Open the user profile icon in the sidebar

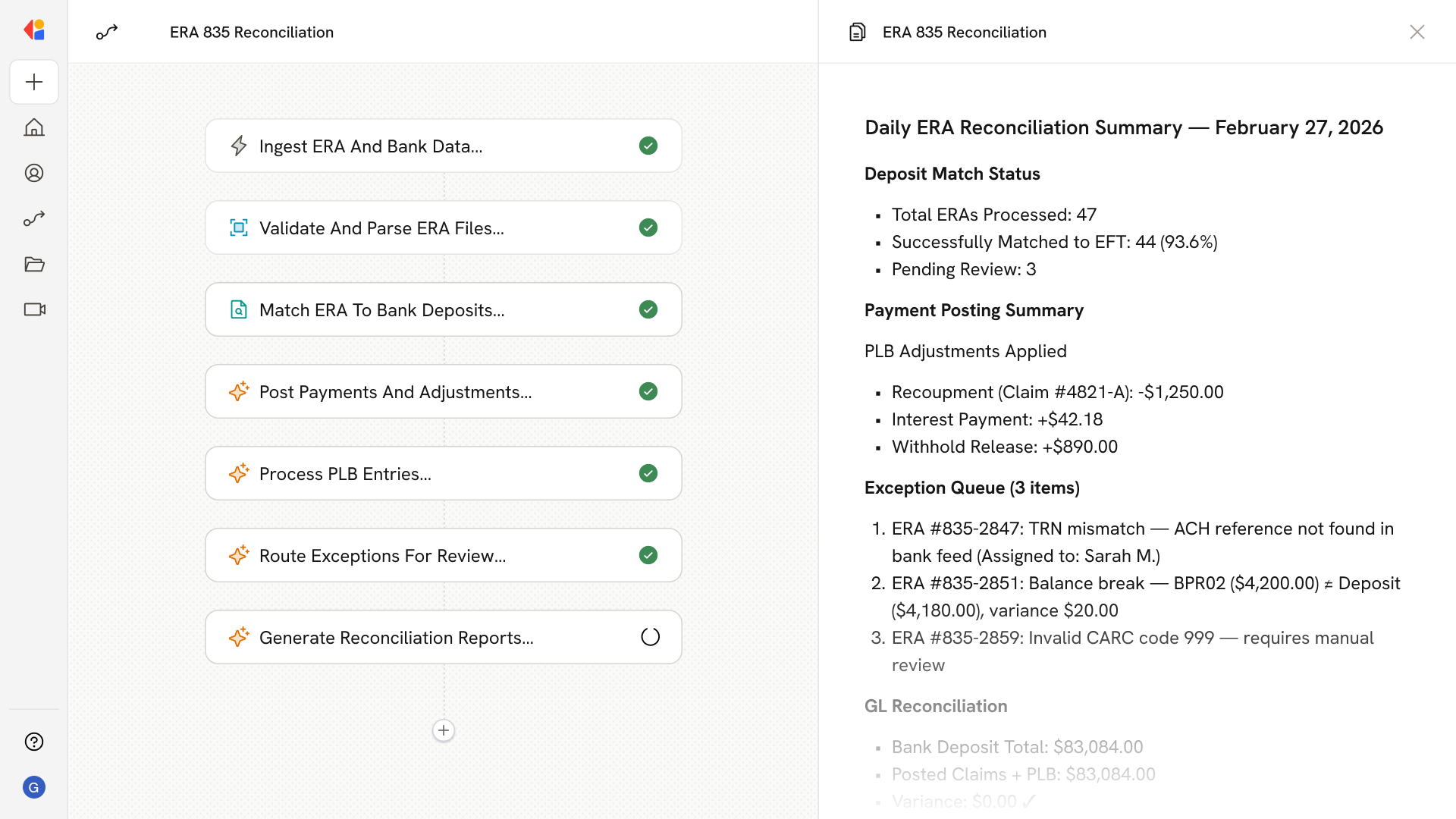coord(34,173)
